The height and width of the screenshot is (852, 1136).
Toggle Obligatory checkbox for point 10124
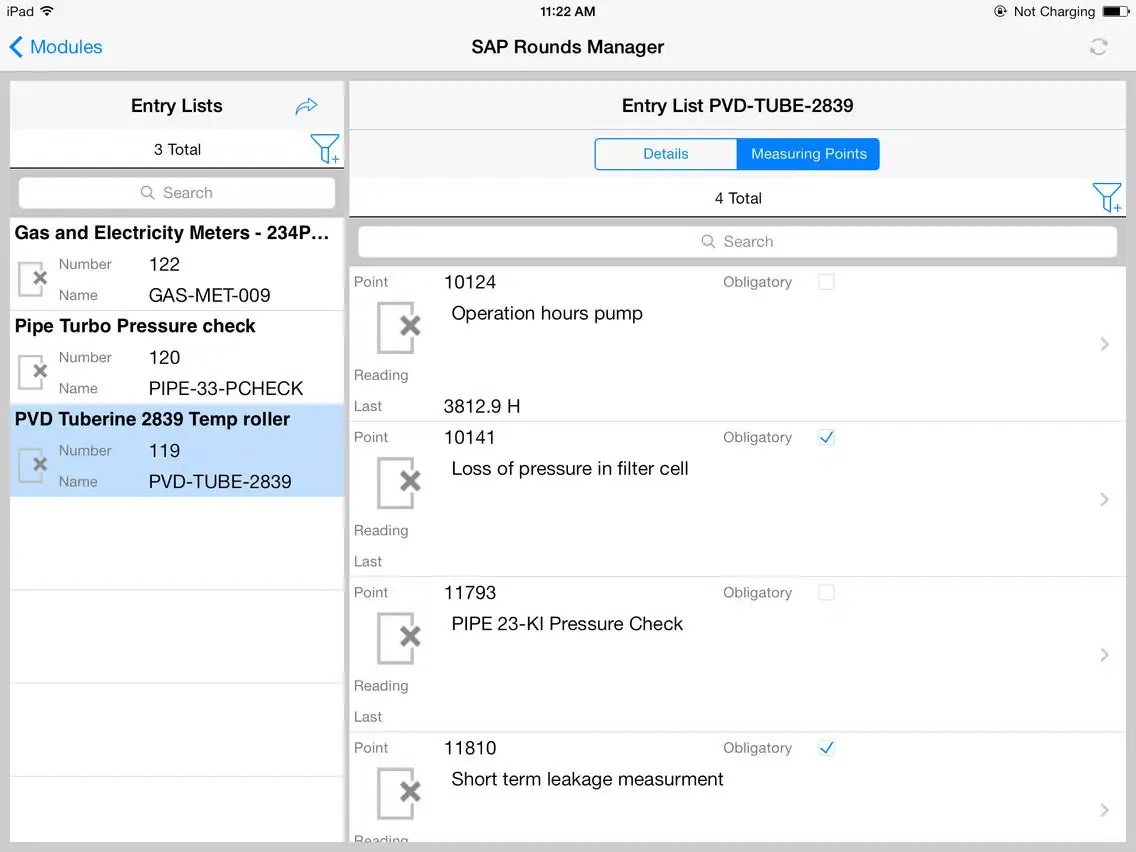coord(826,282)
